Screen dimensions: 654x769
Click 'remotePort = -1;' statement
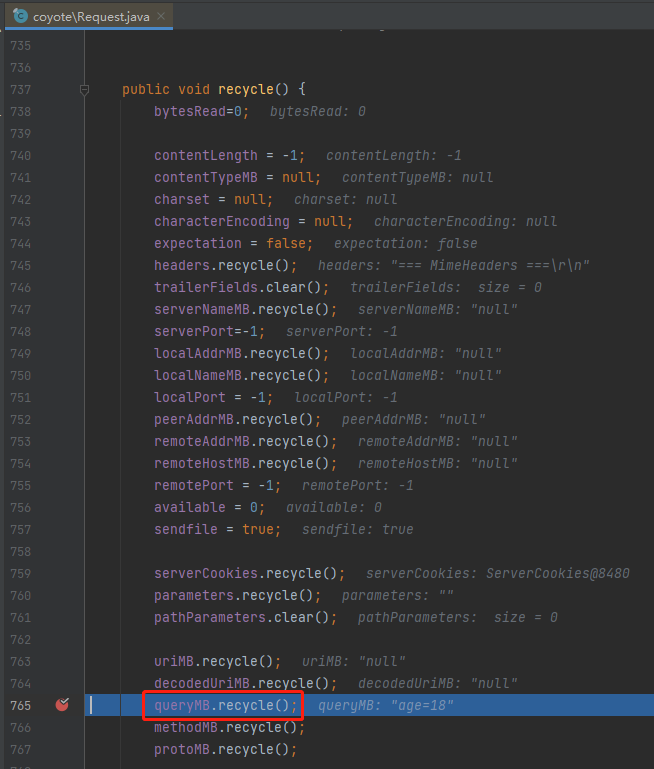[x=218, y=486]
